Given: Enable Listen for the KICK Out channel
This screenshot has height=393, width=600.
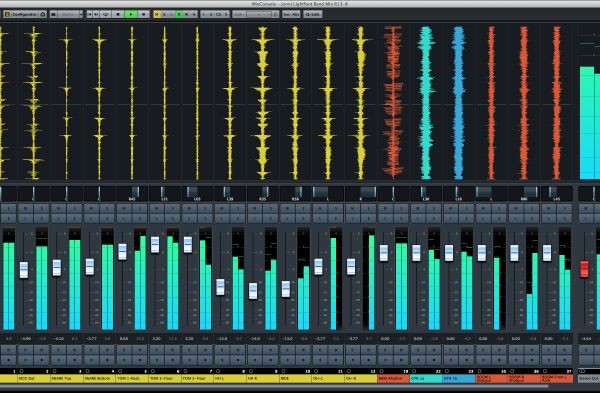Looking at the screenshot, I should coord(25,218).
